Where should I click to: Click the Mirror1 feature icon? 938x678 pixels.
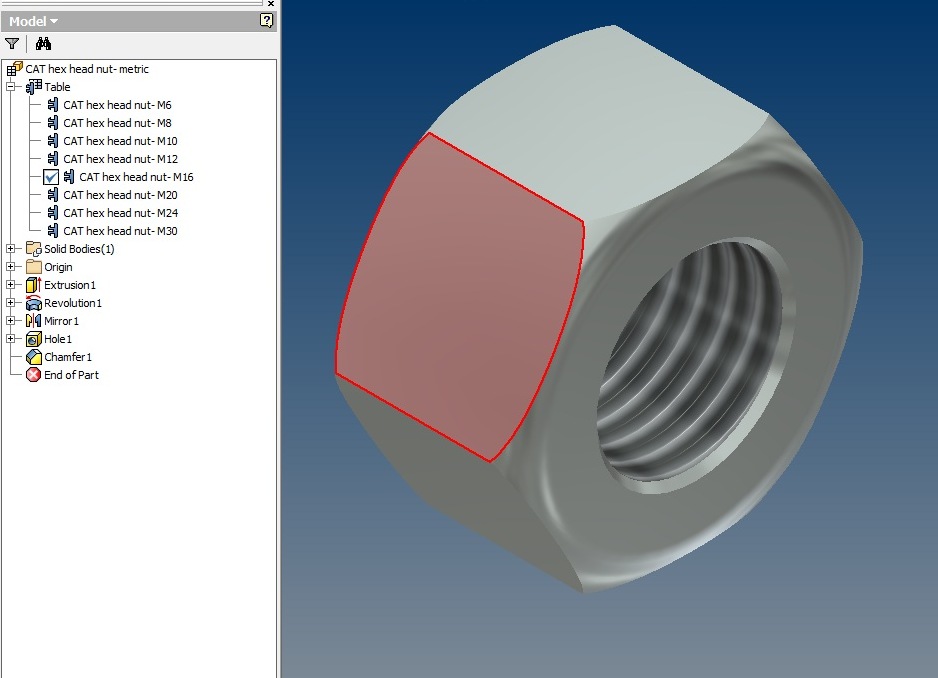tap(34, 321)
